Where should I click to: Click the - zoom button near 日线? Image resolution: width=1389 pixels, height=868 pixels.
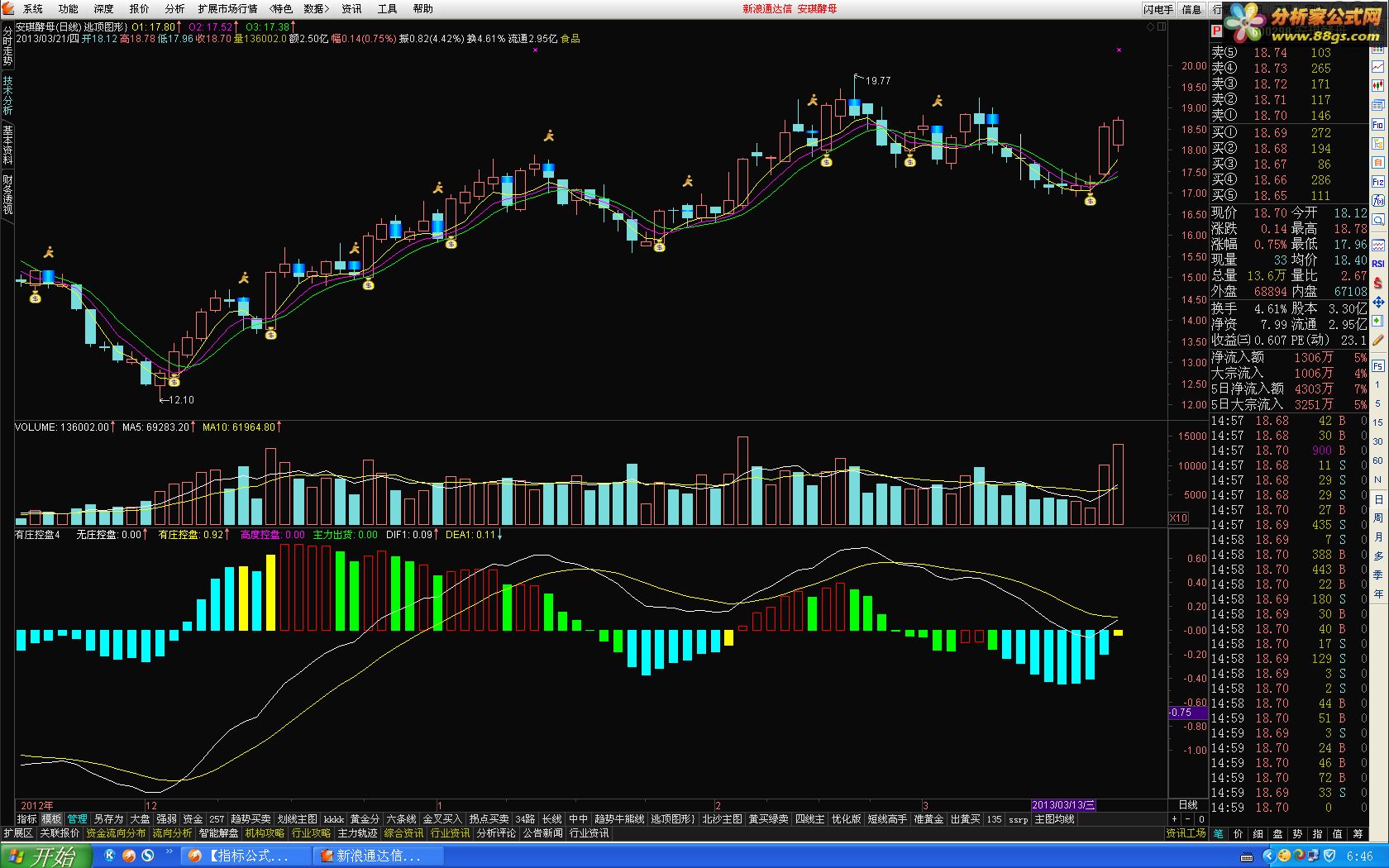coord(1187,819)
